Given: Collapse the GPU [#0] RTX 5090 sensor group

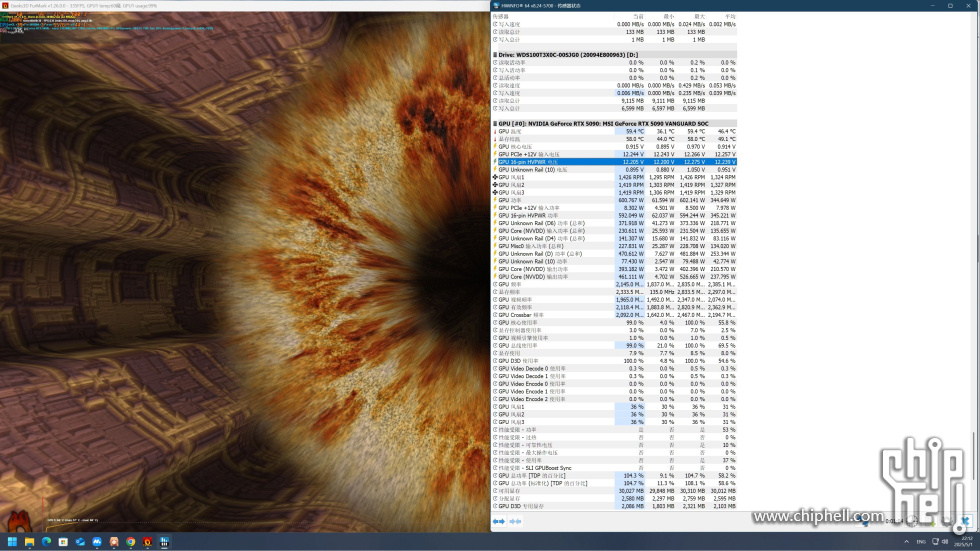Looking at the screenshot, I should [x=495, y=124].
